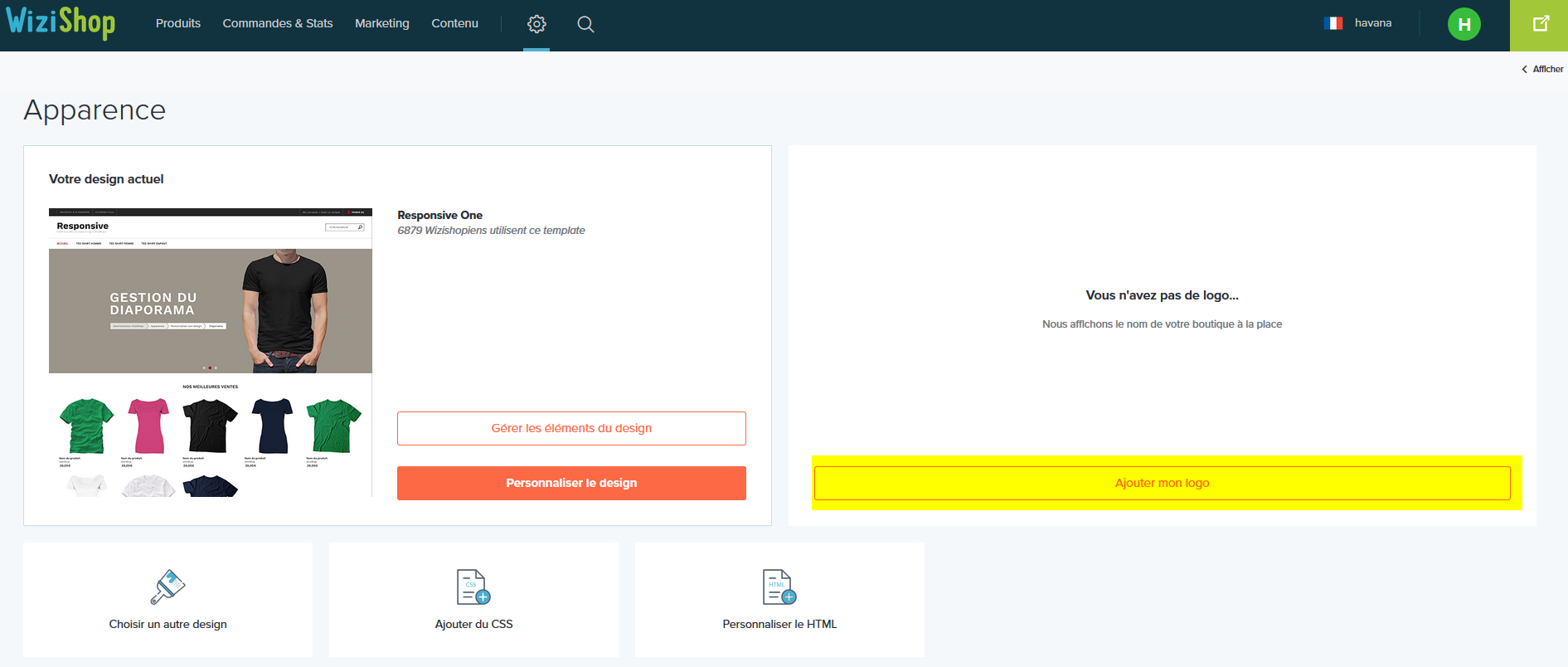Click the Votre design actuel heading
Viewport: 1568px width, 667px height.
click(106, 179)
